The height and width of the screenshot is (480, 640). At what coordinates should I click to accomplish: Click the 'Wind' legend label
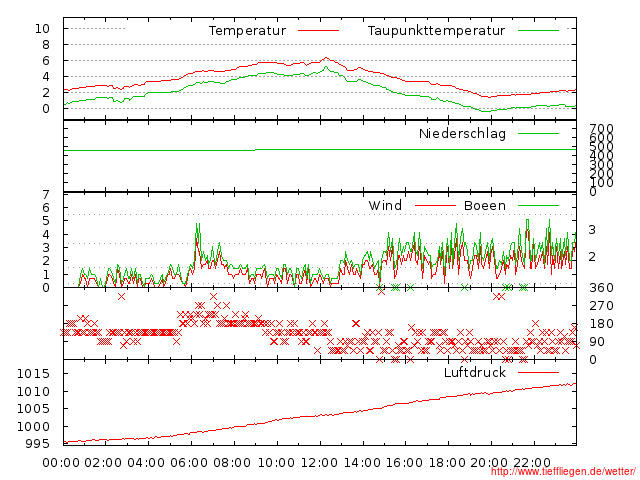pyautogui.click(x=385, y=205)
